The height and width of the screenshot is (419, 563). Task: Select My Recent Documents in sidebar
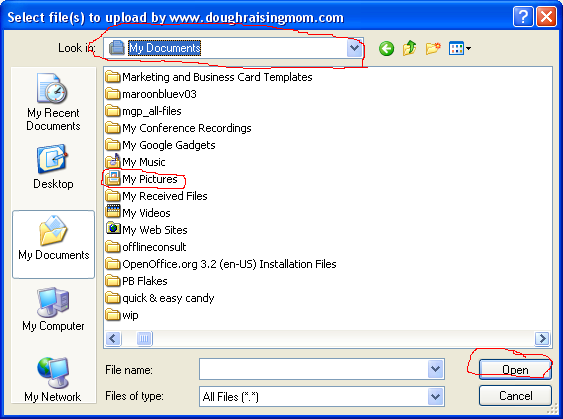click(53, 102)
